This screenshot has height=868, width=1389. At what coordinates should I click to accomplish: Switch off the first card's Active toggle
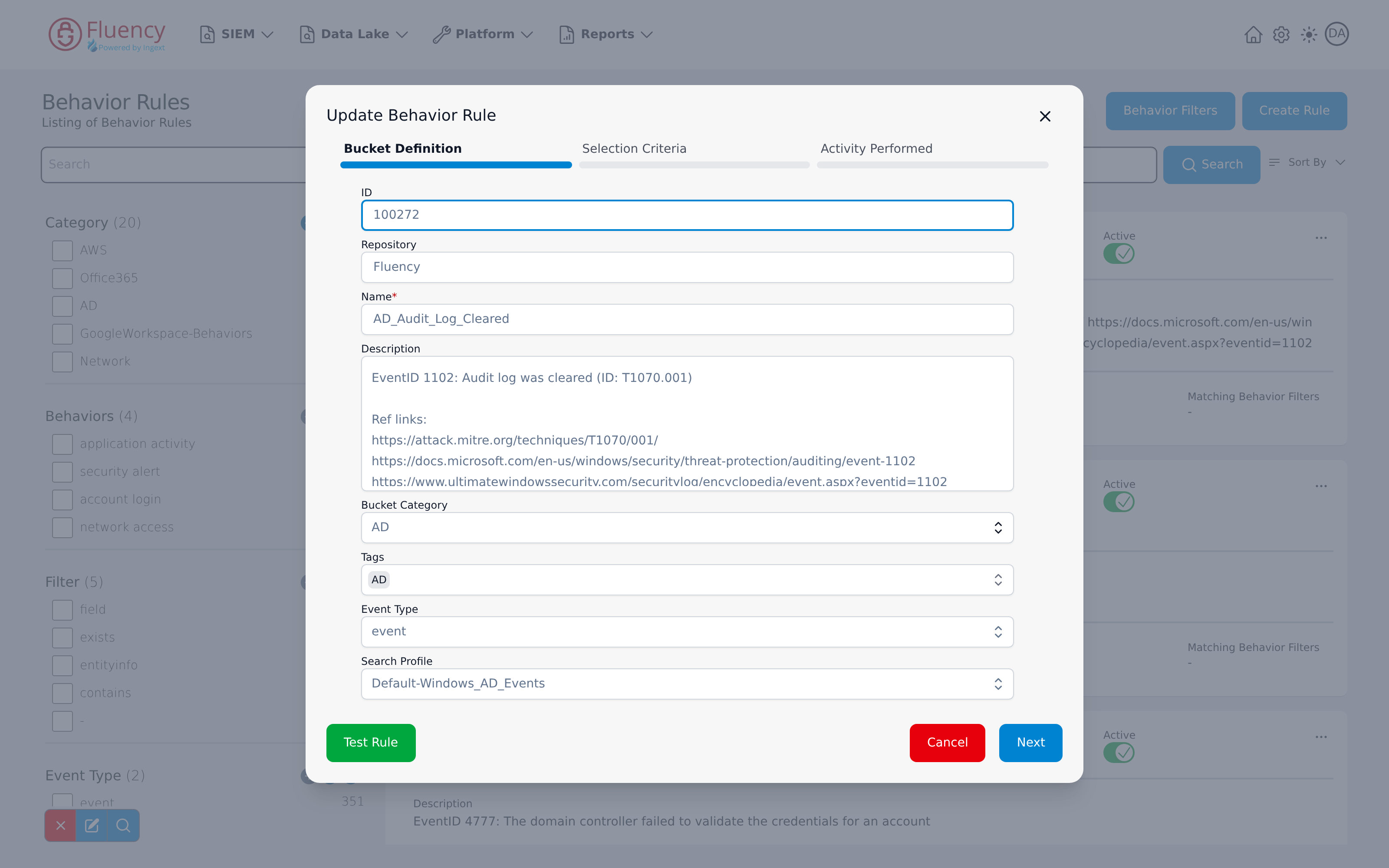[x=1119, y=254]
